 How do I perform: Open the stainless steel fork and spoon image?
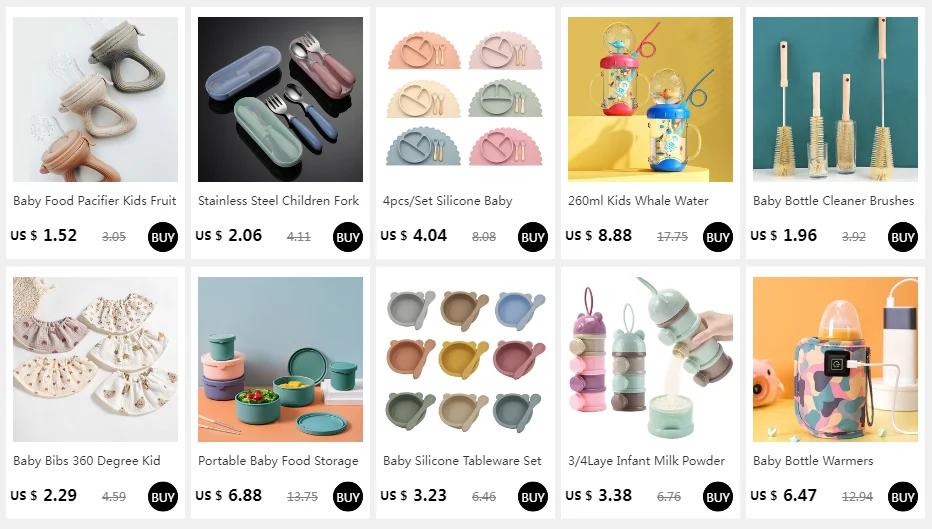coord(280,99)
